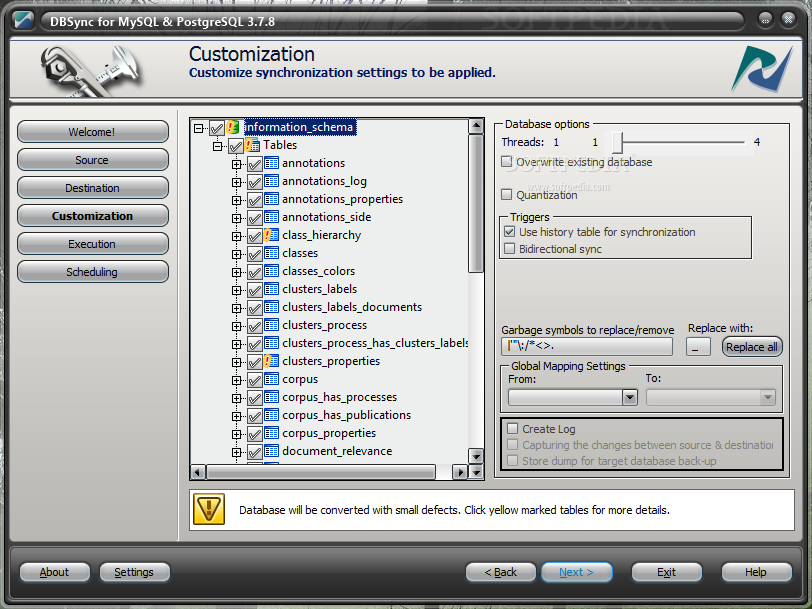Expand the class_hierarchy table node

pos(236,236)
